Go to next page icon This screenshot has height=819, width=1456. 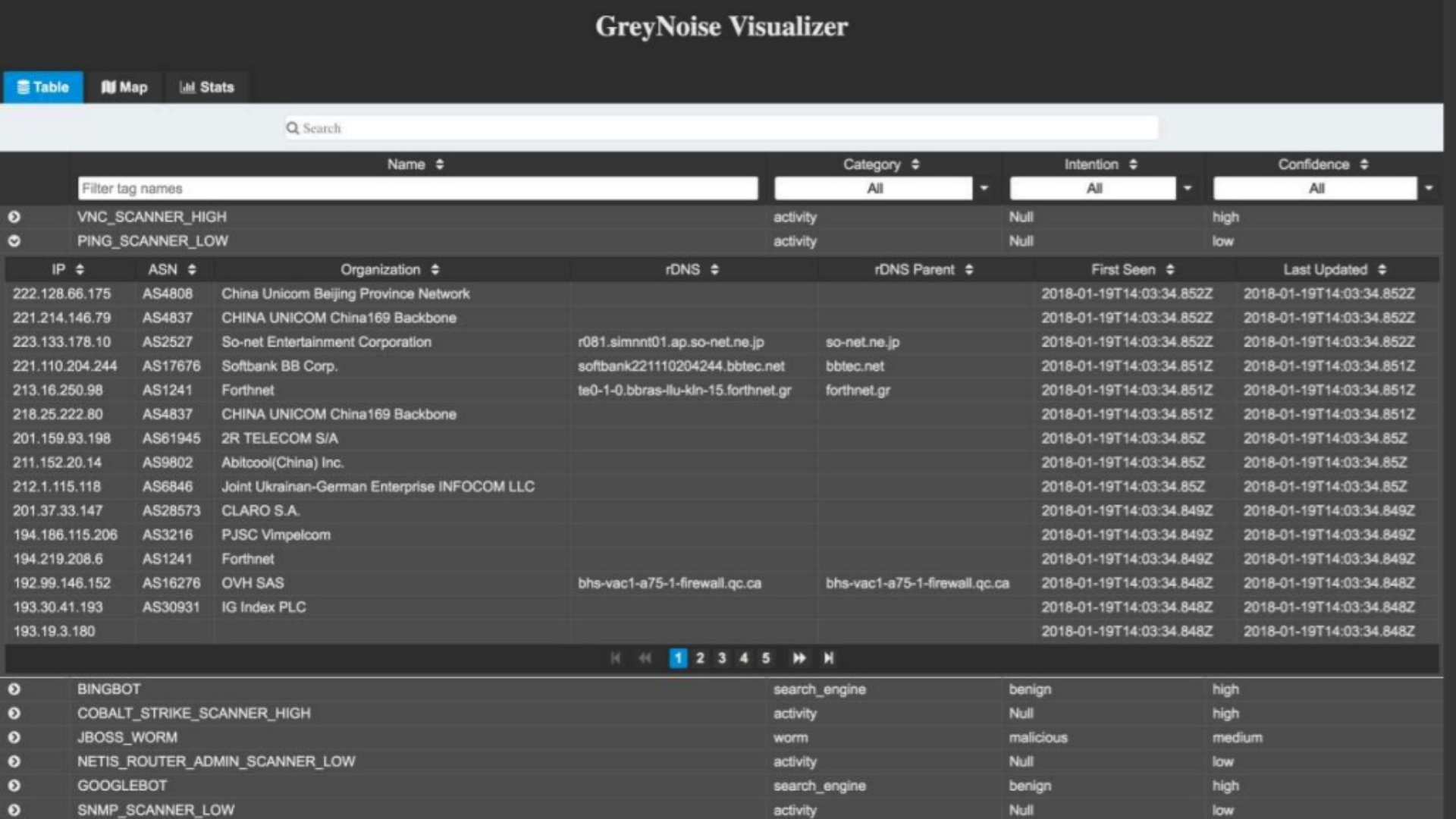click(x=799, y=658)
